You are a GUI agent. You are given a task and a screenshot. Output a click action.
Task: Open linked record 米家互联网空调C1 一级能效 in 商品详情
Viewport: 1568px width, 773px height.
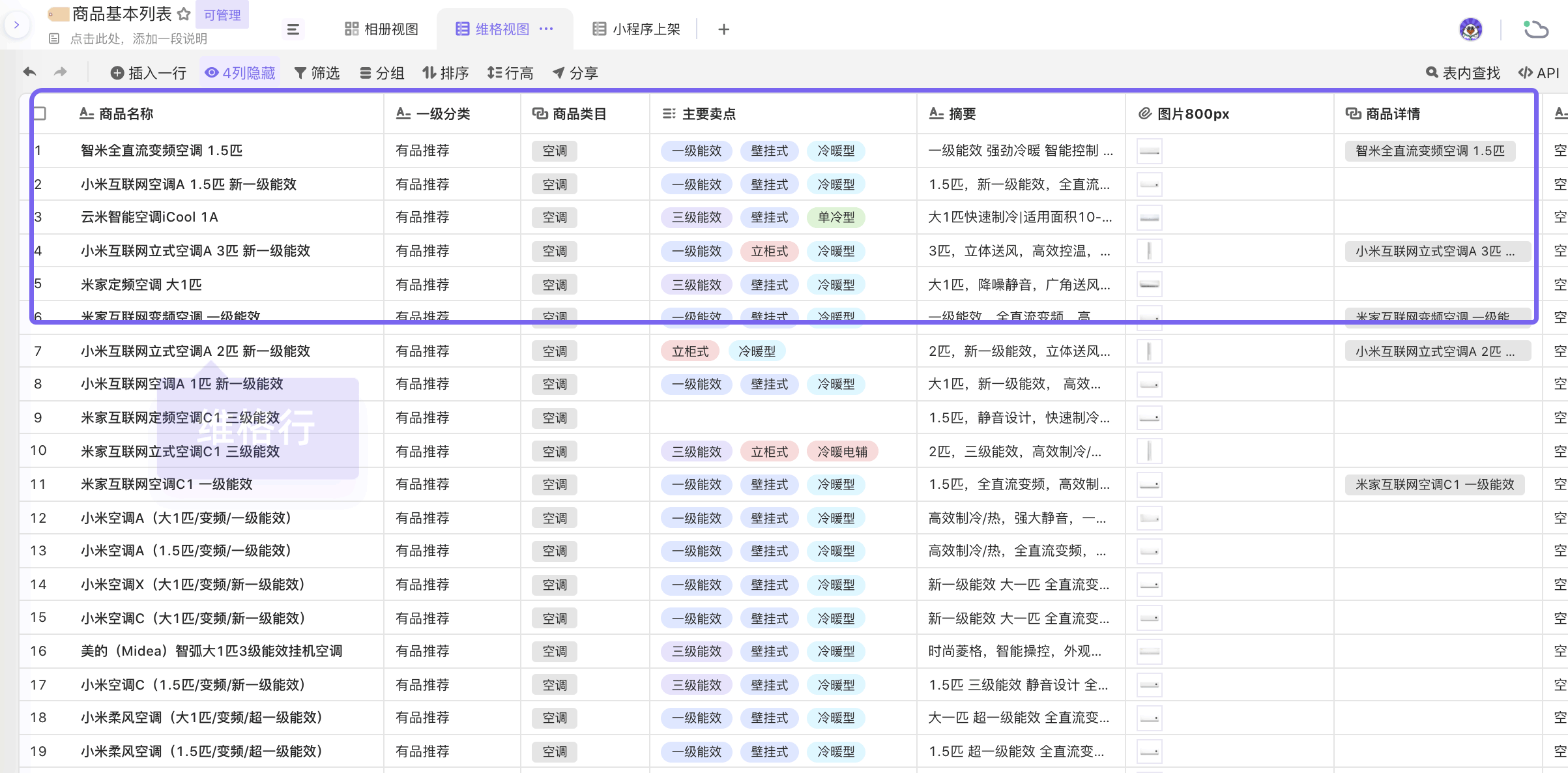click(1434, 485)
